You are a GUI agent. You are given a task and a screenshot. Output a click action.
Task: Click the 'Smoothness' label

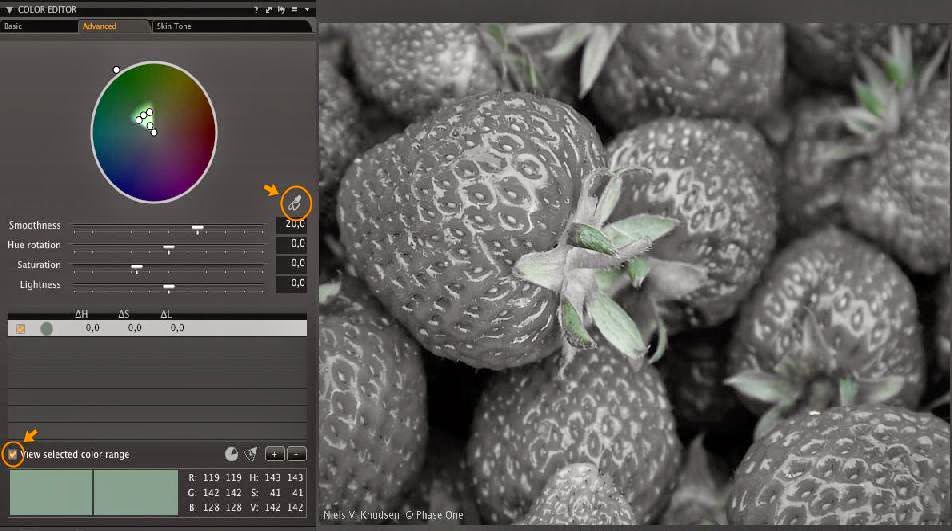click(35, 225)
